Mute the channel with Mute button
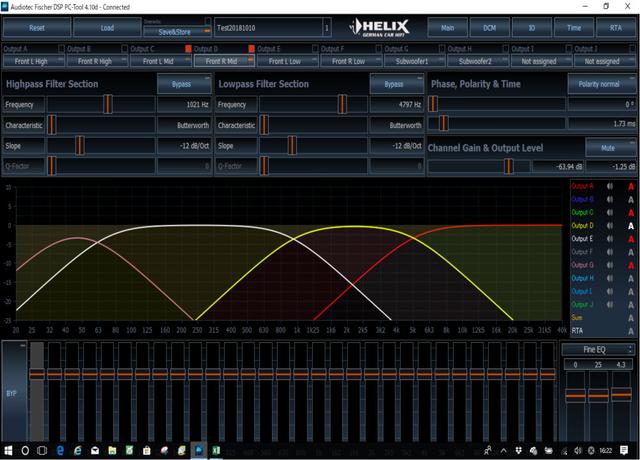The height and width of the screenshot is (460, 640). pos(611,148)
